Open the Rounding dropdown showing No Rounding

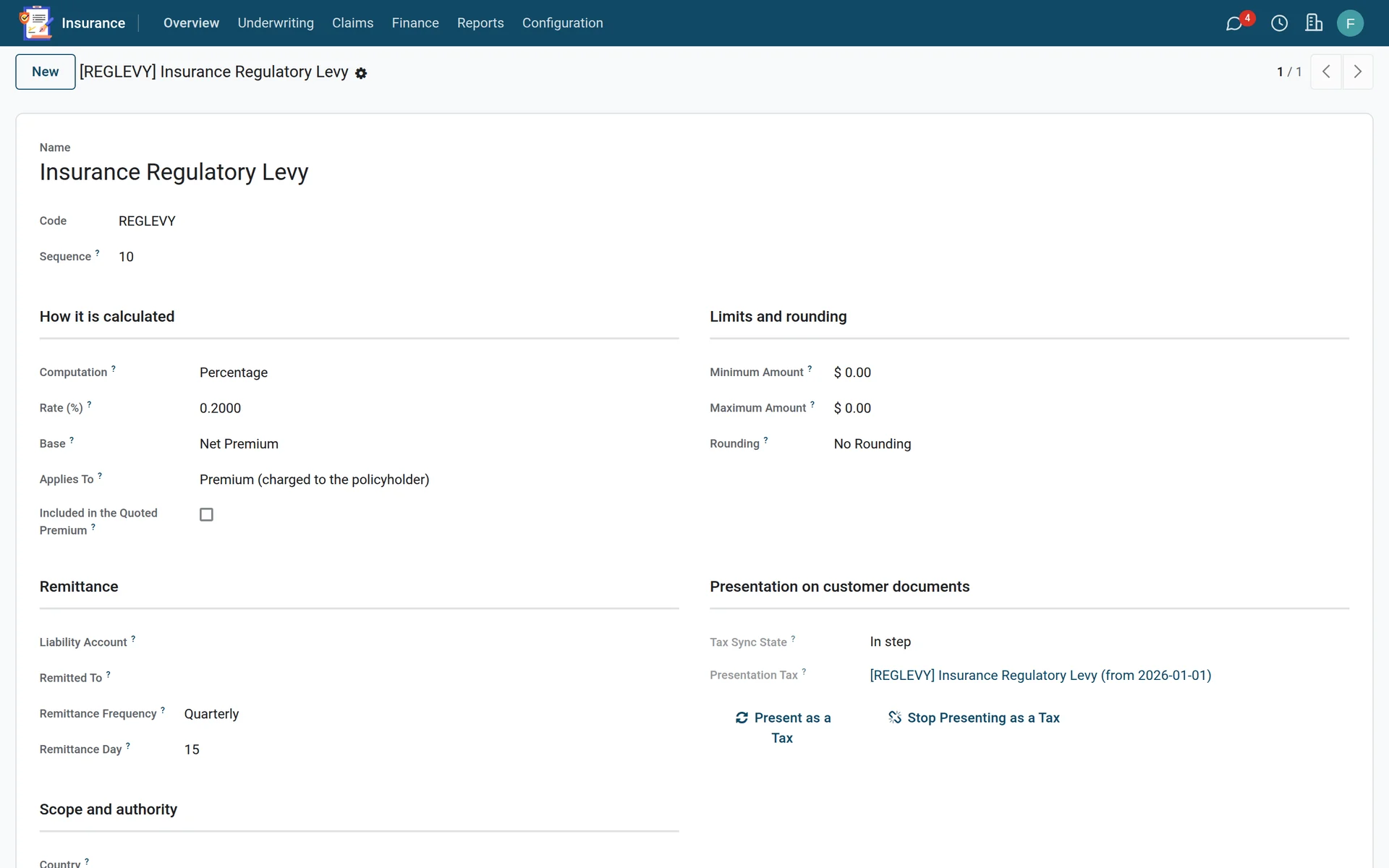[x=1091, y=444]
